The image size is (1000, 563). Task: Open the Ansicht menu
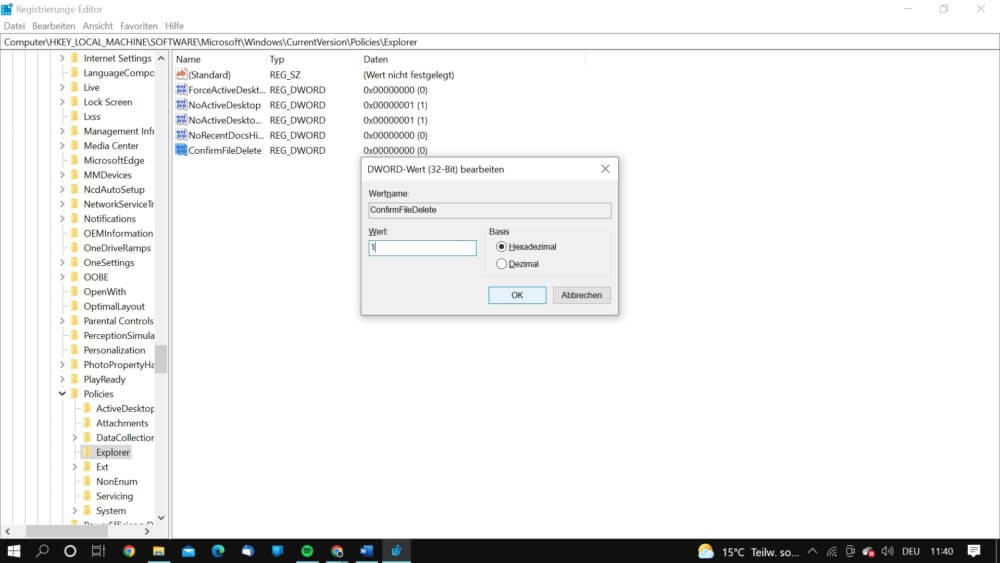pyautogui.click(x=98, y=26)
